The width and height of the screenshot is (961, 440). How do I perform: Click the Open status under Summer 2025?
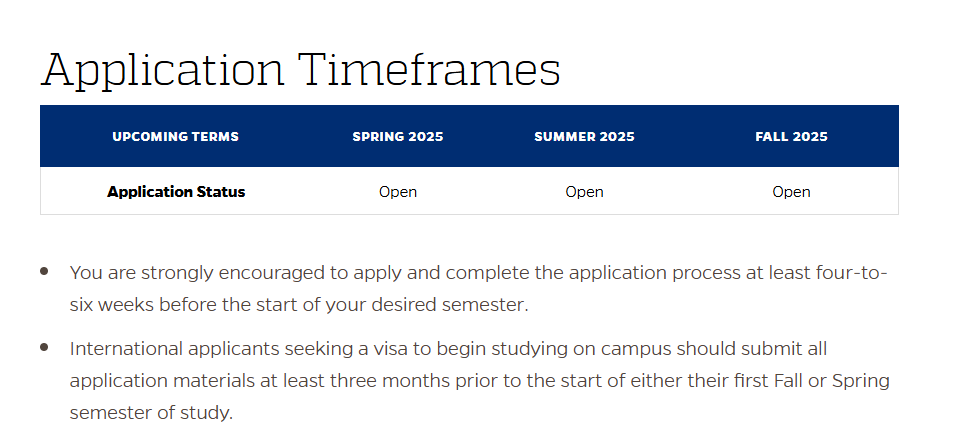[584, 192]
